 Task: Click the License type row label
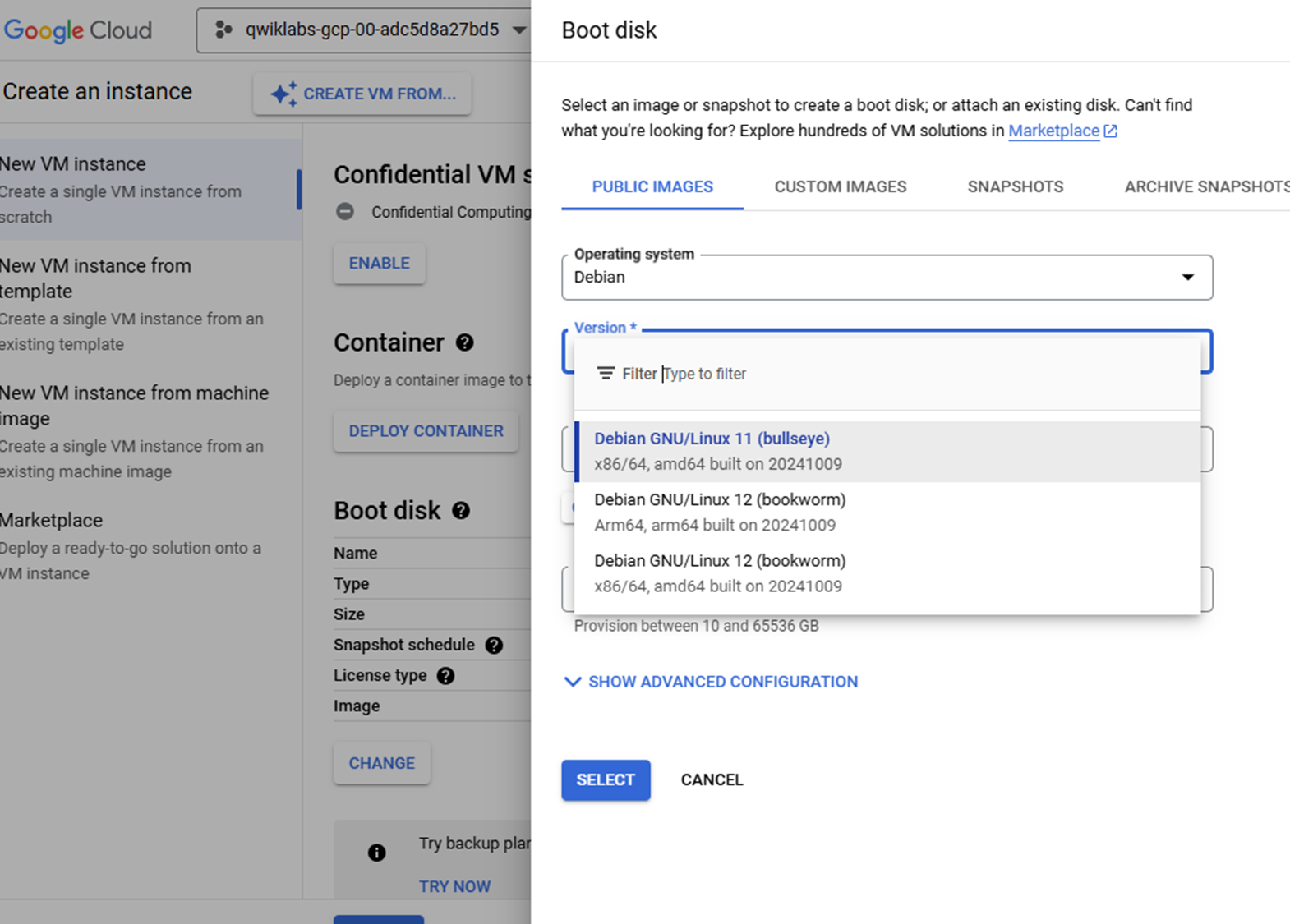tap(380, 676)
